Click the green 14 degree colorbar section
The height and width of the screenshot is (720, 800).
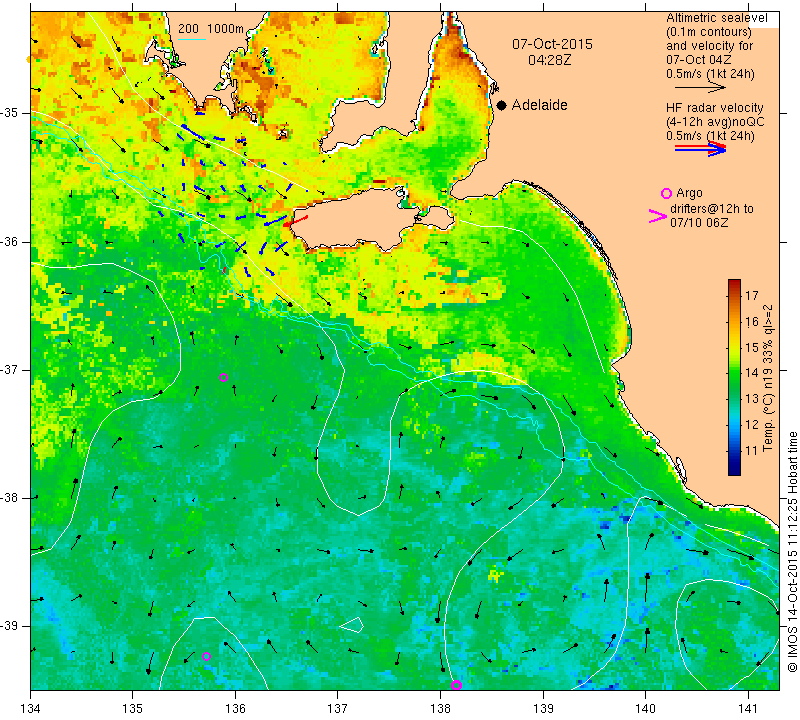[x=734, y=373]
